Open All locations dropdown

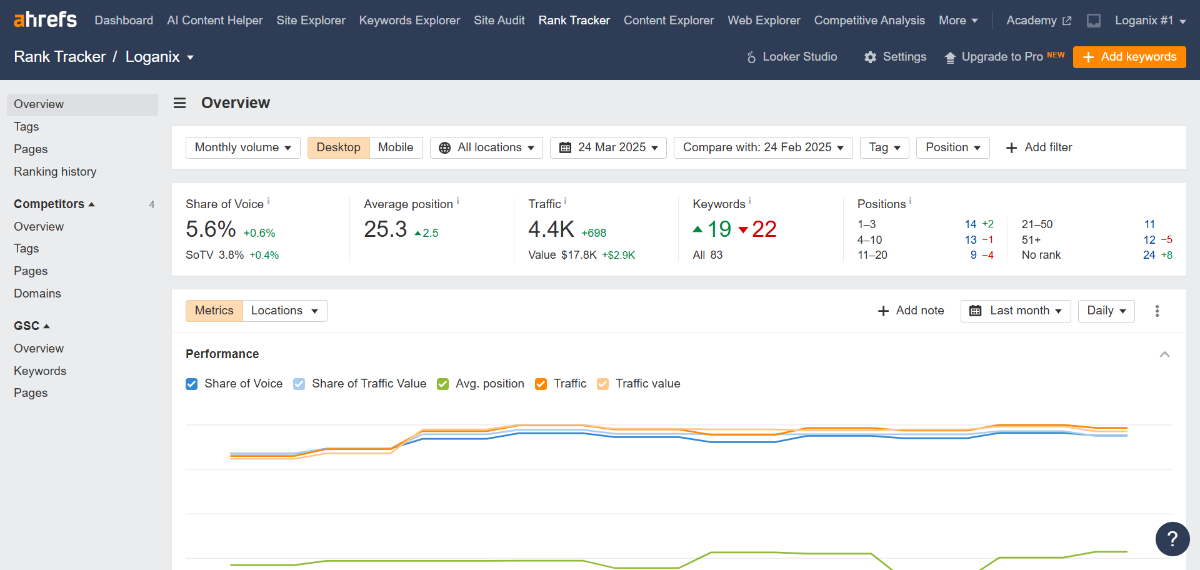coord(487,147)
